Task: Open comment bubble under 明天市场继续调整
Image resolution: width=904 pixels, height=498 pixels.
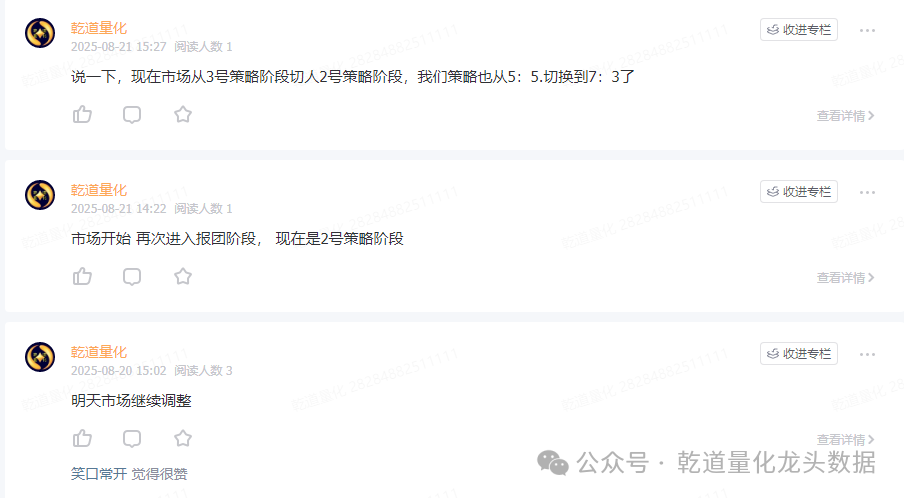Action: [x=132, y=438]
